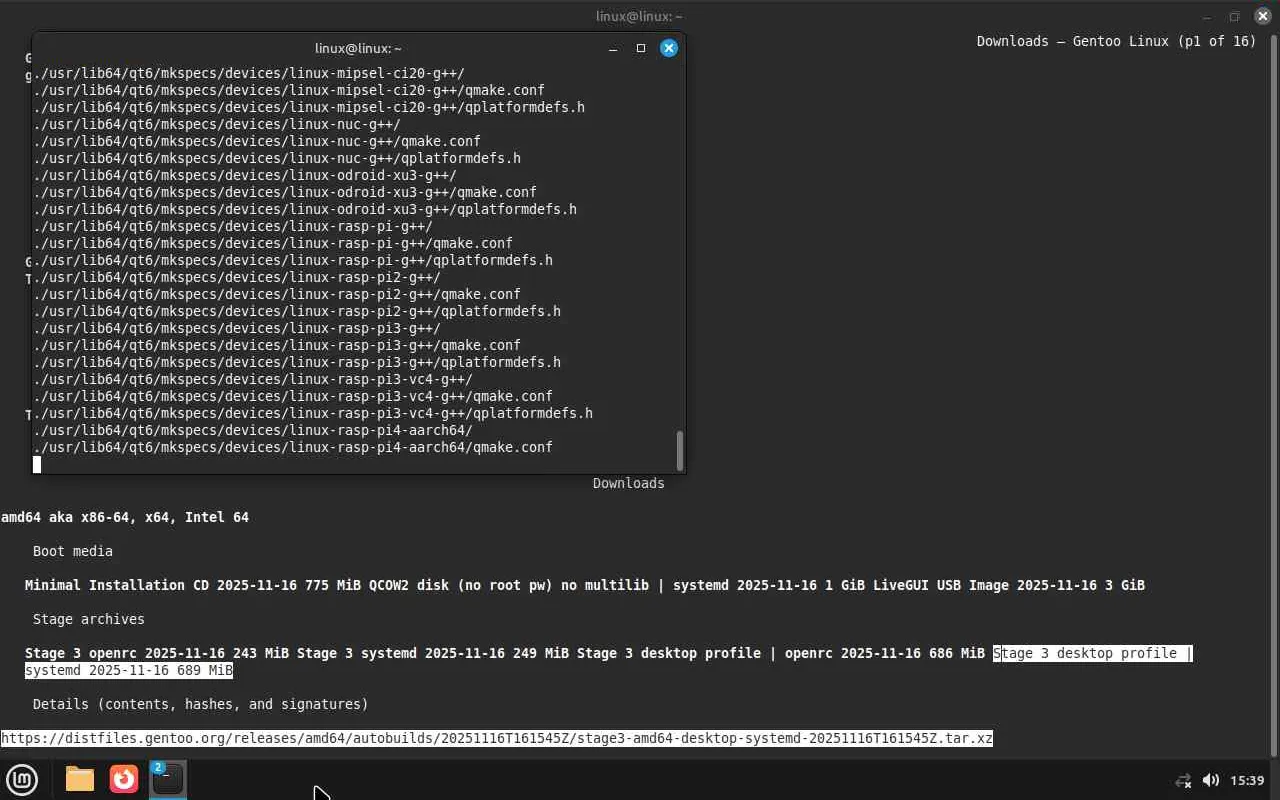Click the centered 'Downloads' heading below the terminal
Image resolution: width=1280 pixels, height=800 pixels.
(x=629, y=483)
